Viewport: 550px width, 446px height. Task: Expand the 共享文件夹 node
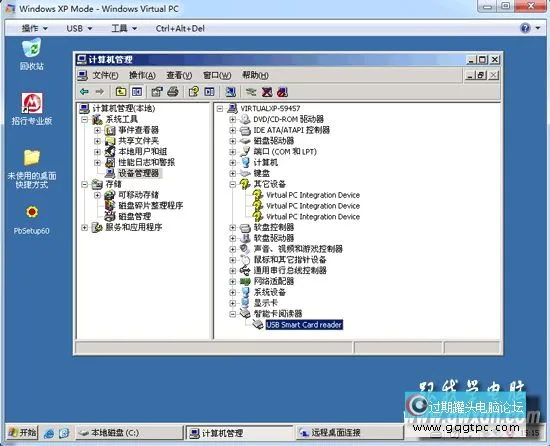pyautogui.click(x=98, y=141)
